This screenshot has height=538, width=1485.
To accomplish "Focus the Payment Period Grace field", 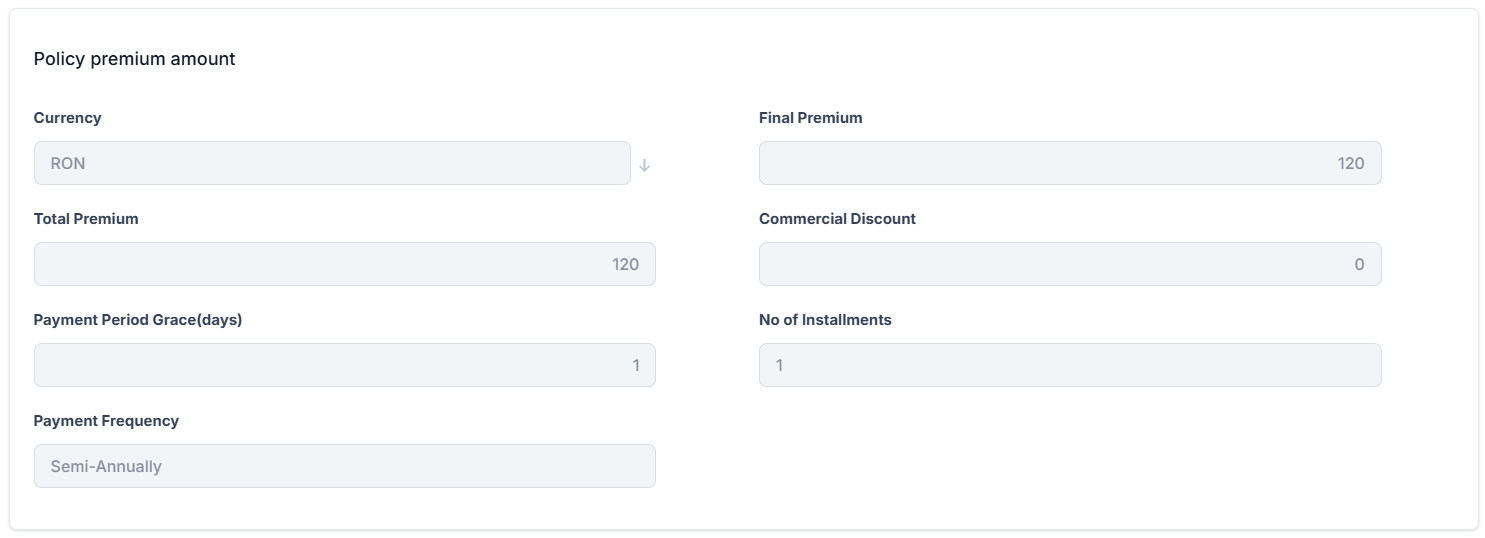I will [x=344, y=365].
